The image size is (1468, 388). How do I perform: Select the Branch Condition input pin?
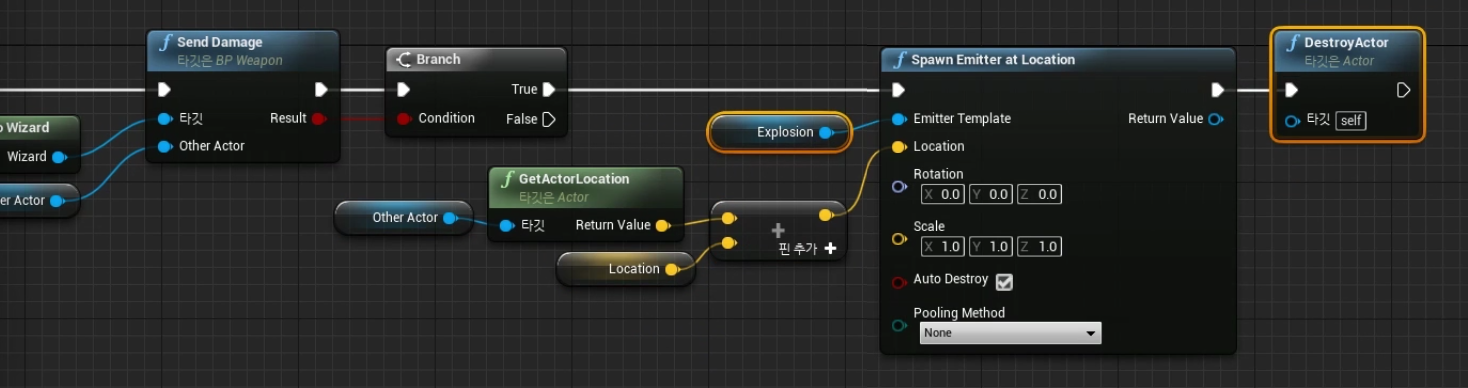click(404, 119)
